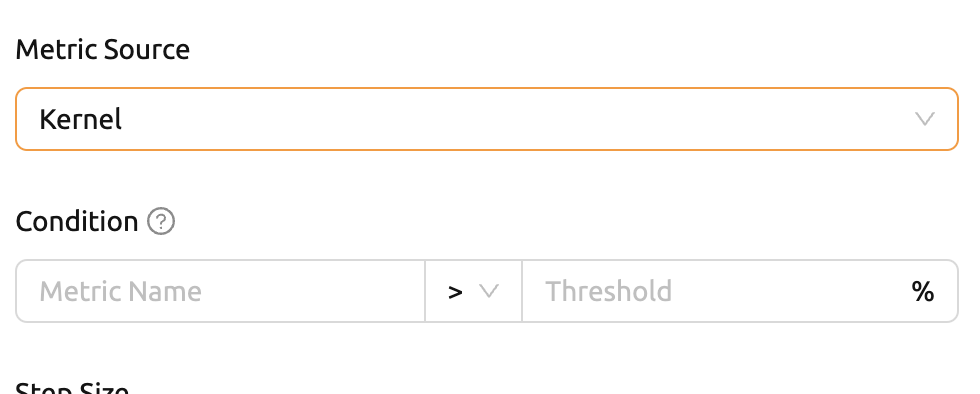Click the chevron arrow in Kernel dropdown
Screen dimensions: 980x394
[924, 119]
